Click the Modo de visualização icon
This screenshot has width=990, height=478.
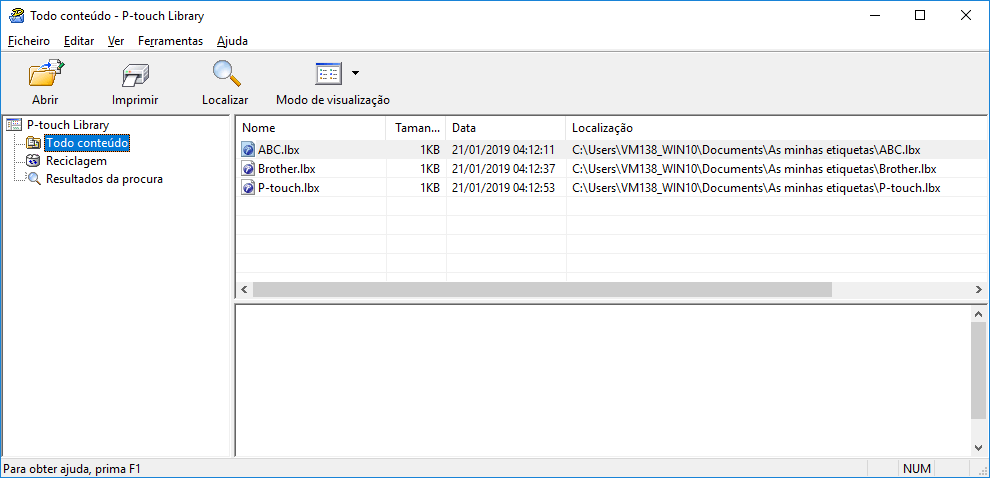point(328,74)
